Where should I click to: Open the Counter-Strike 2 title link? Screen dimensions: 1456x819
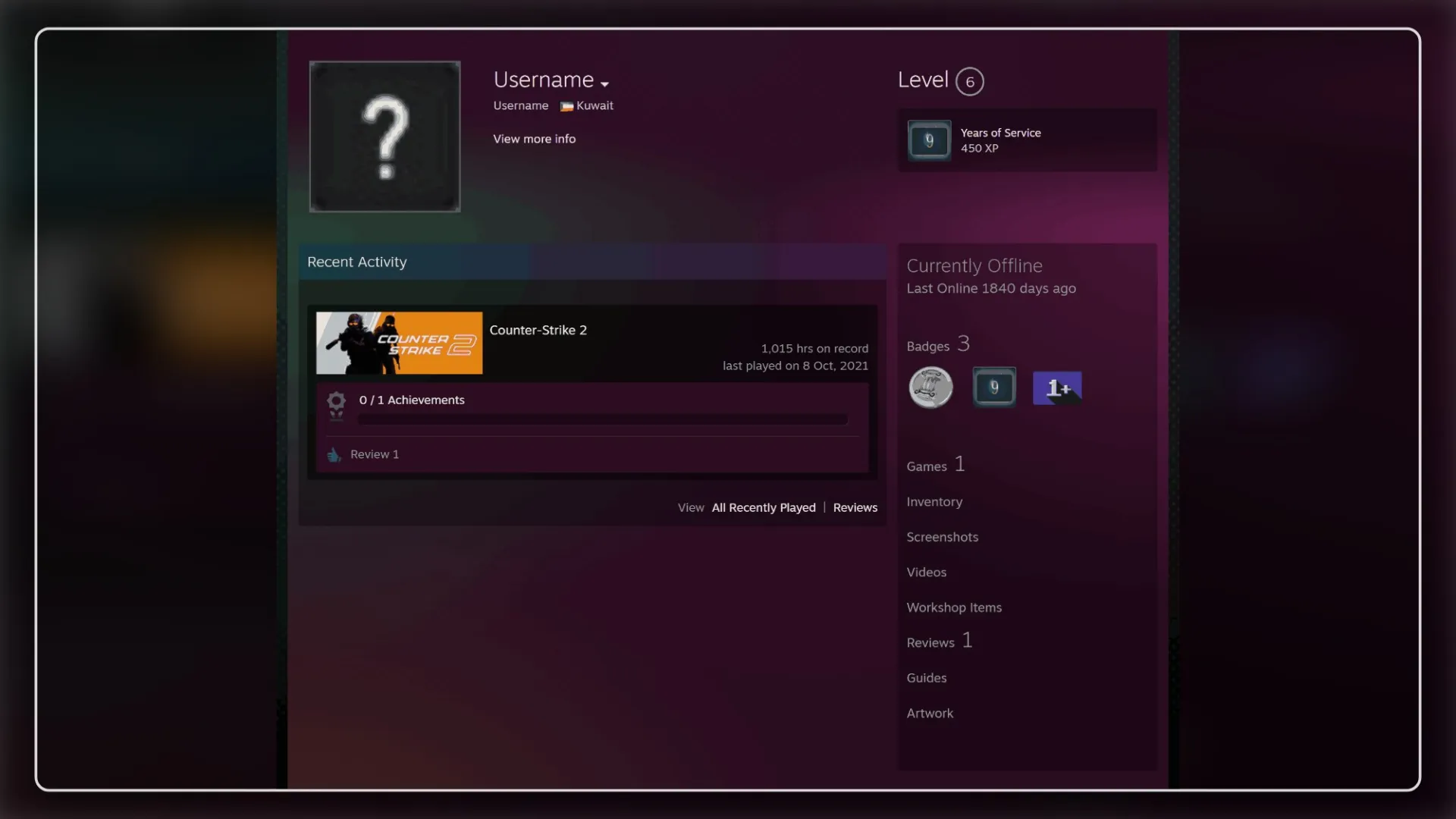(538, 330)
